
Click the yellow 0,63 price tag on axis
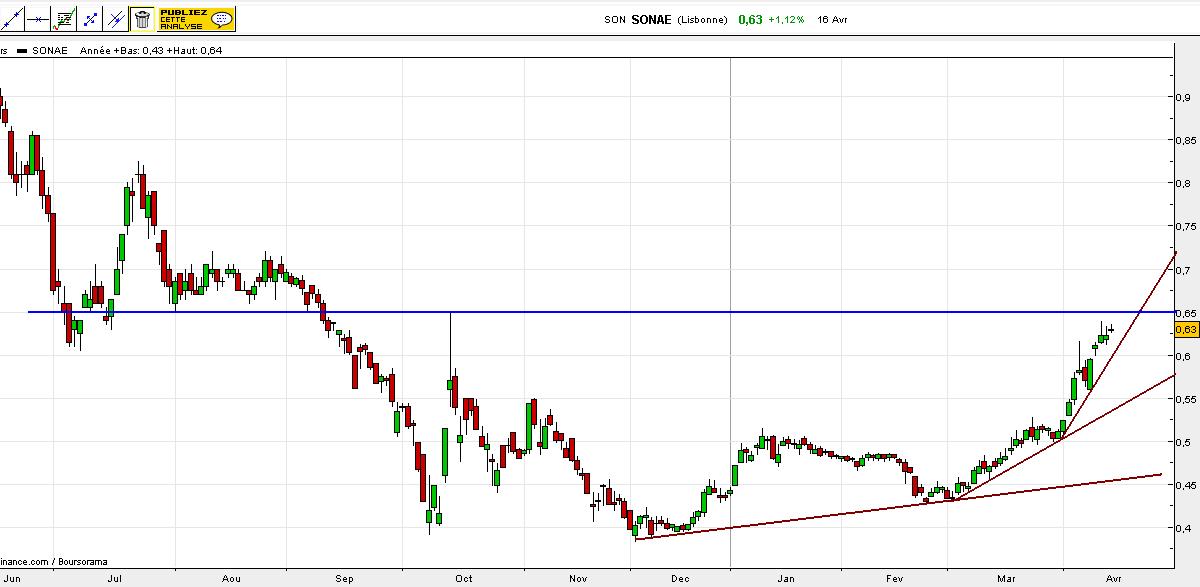tap(1186, 329)
